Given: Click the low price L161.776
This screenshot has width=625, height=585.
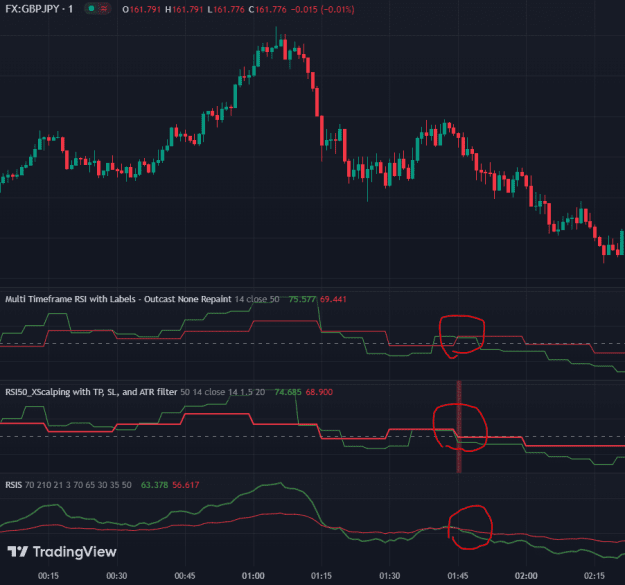Looking at the screenshot, I should (x=226, y=9).
